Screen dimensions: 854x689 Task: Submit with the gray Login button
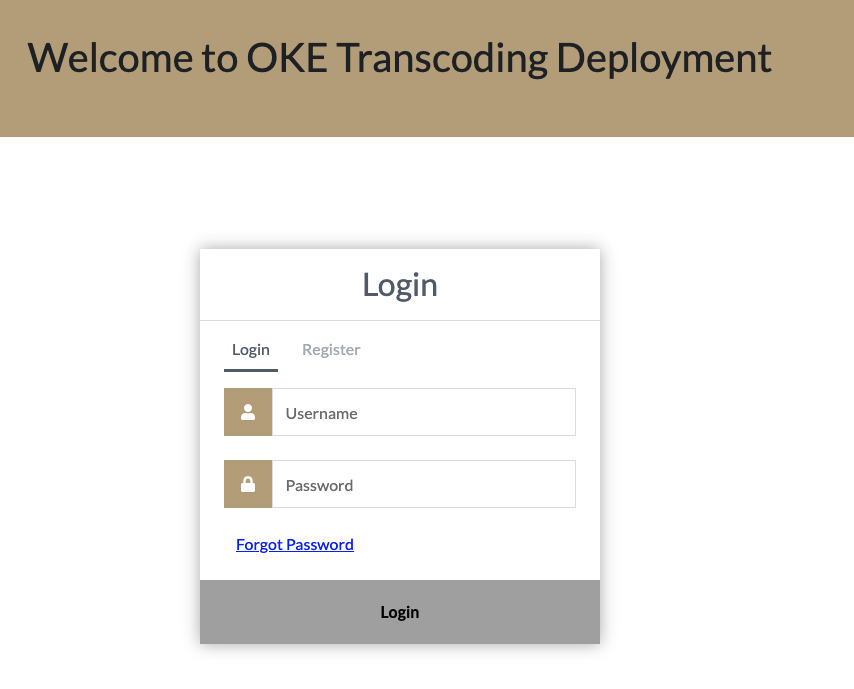tap(400, 612)
